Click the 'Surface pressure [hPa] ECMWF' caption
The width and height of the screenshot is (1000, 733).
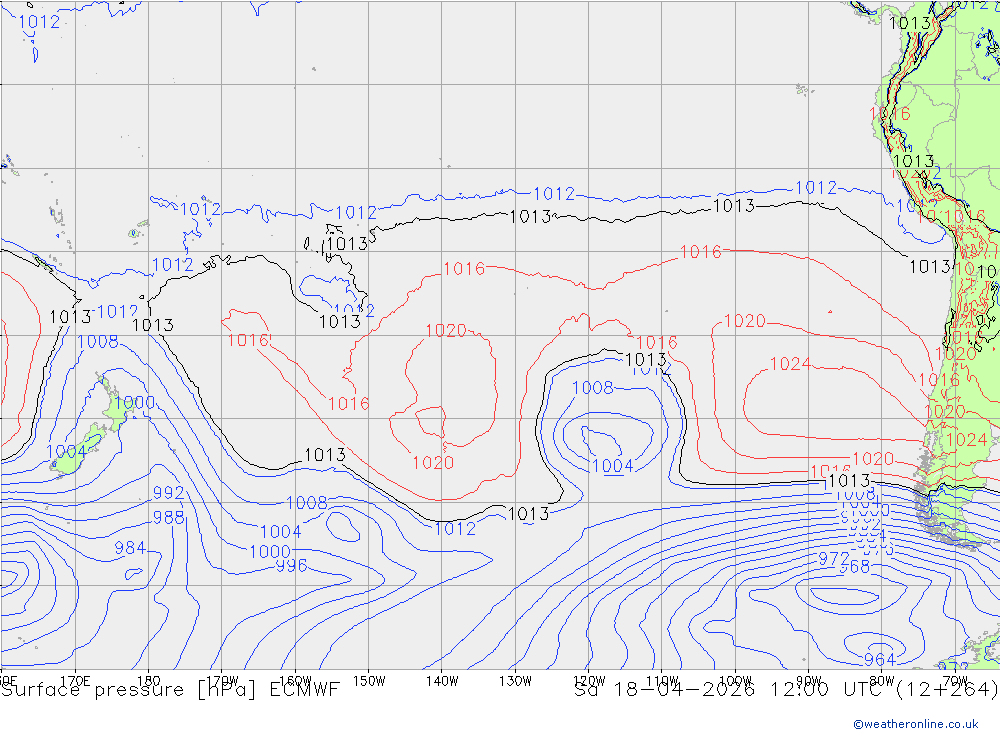click(170, 690)
